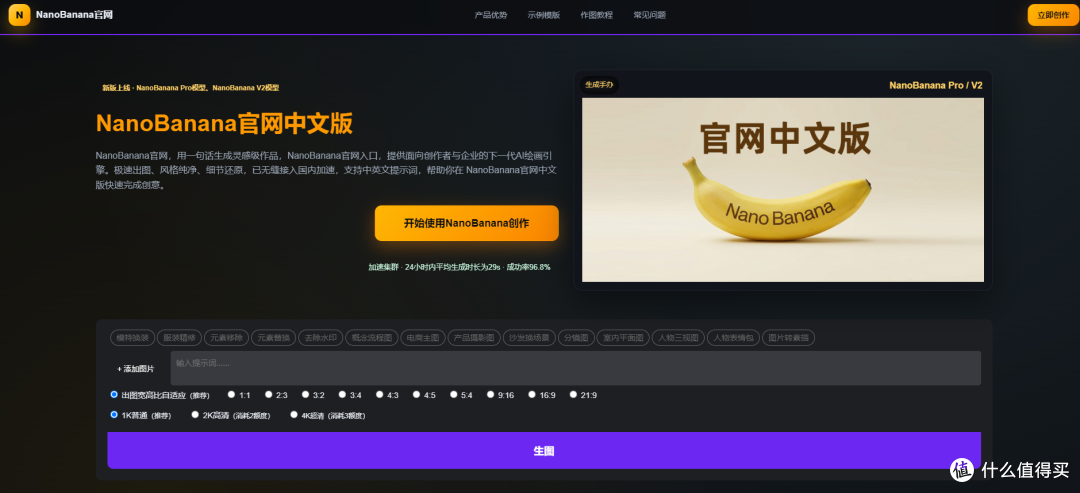Set aspect ratio to 9:16

[490, 395]
